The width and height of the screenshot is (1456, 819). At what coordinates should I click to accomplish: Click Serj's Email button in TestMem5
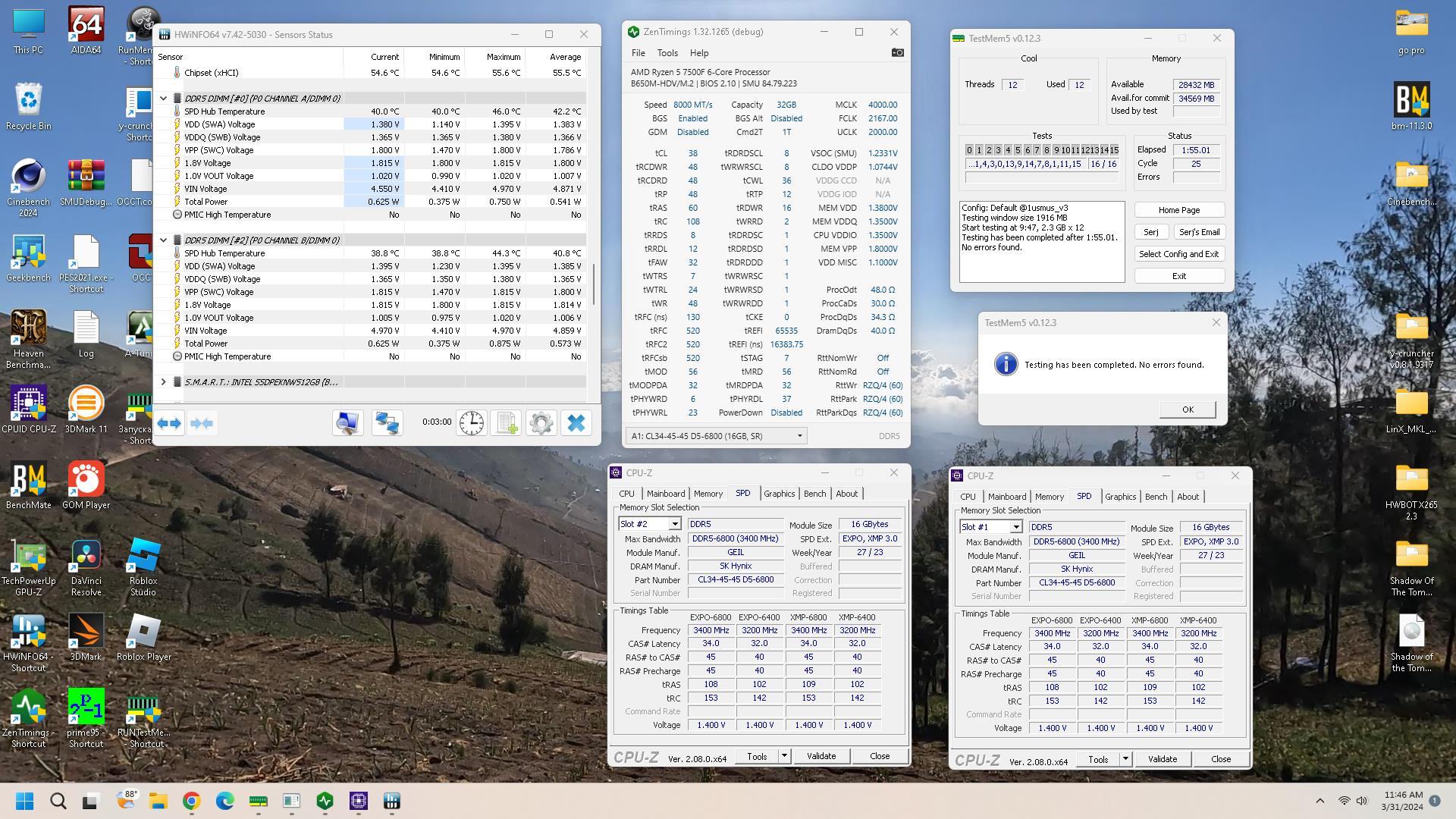tap(1199, 232)
